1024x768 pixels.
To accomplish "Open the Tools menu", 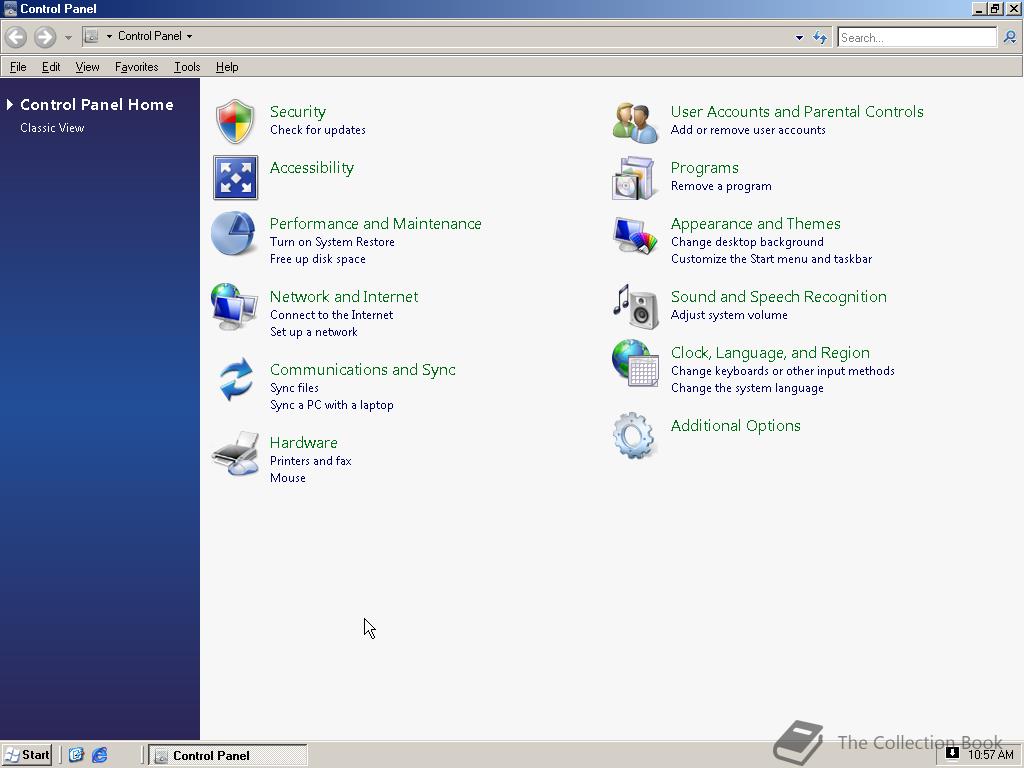I will click(187, 67).
